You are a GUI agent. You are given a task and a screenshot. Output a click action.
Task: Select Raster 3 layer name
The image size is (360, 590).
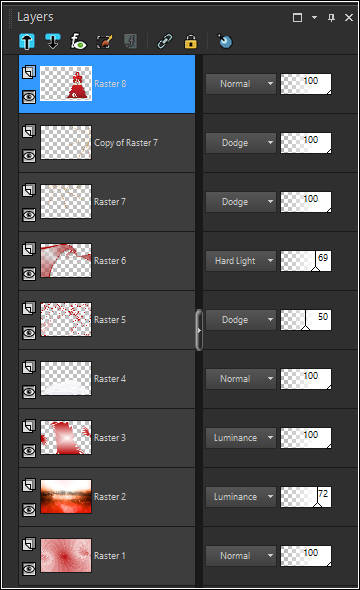click(x=110, y=438)
